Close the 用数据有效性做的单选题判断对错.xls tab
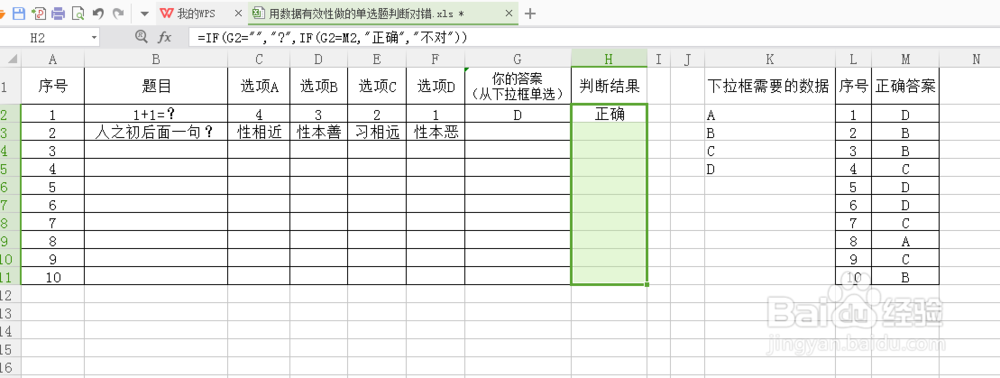Viewport: 1000px width, 378px height. tap(508, 13)
